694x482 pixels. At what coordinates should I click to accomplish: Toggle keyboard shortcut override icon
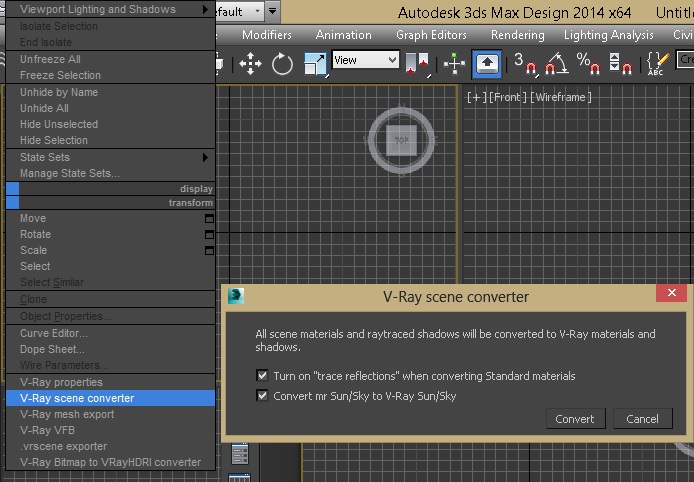pyautogui.click(x=487, y=64)
